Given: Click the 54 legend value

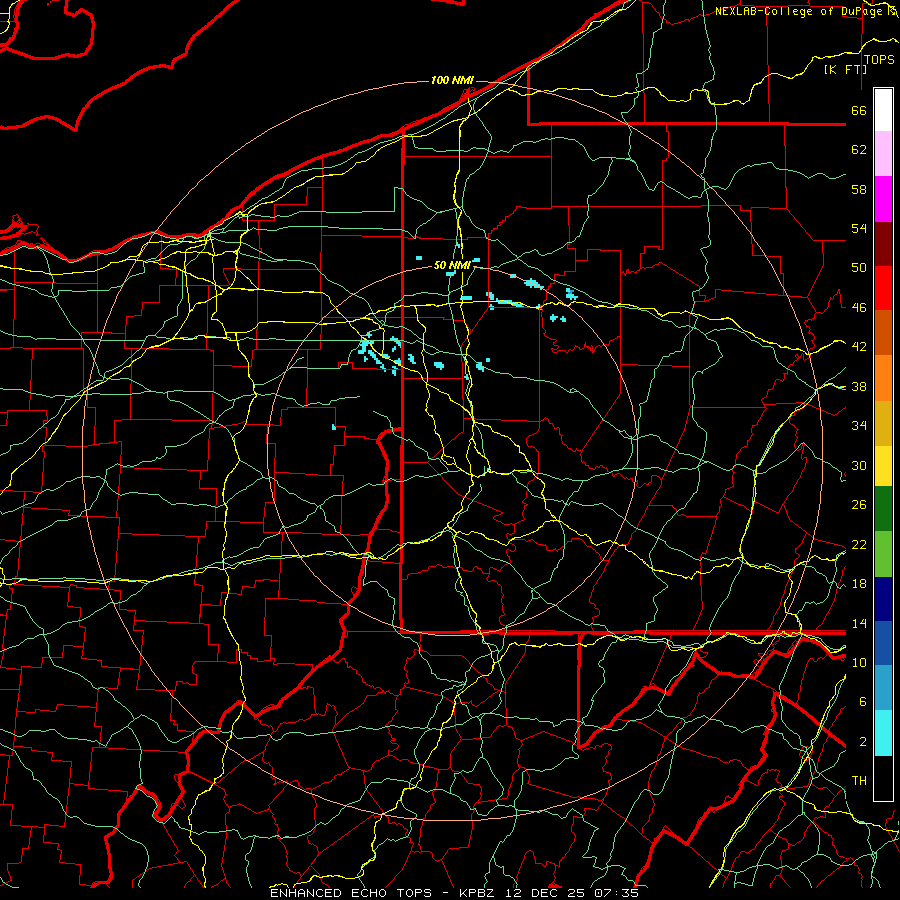Looking at the screenshot, I should 859,228.
